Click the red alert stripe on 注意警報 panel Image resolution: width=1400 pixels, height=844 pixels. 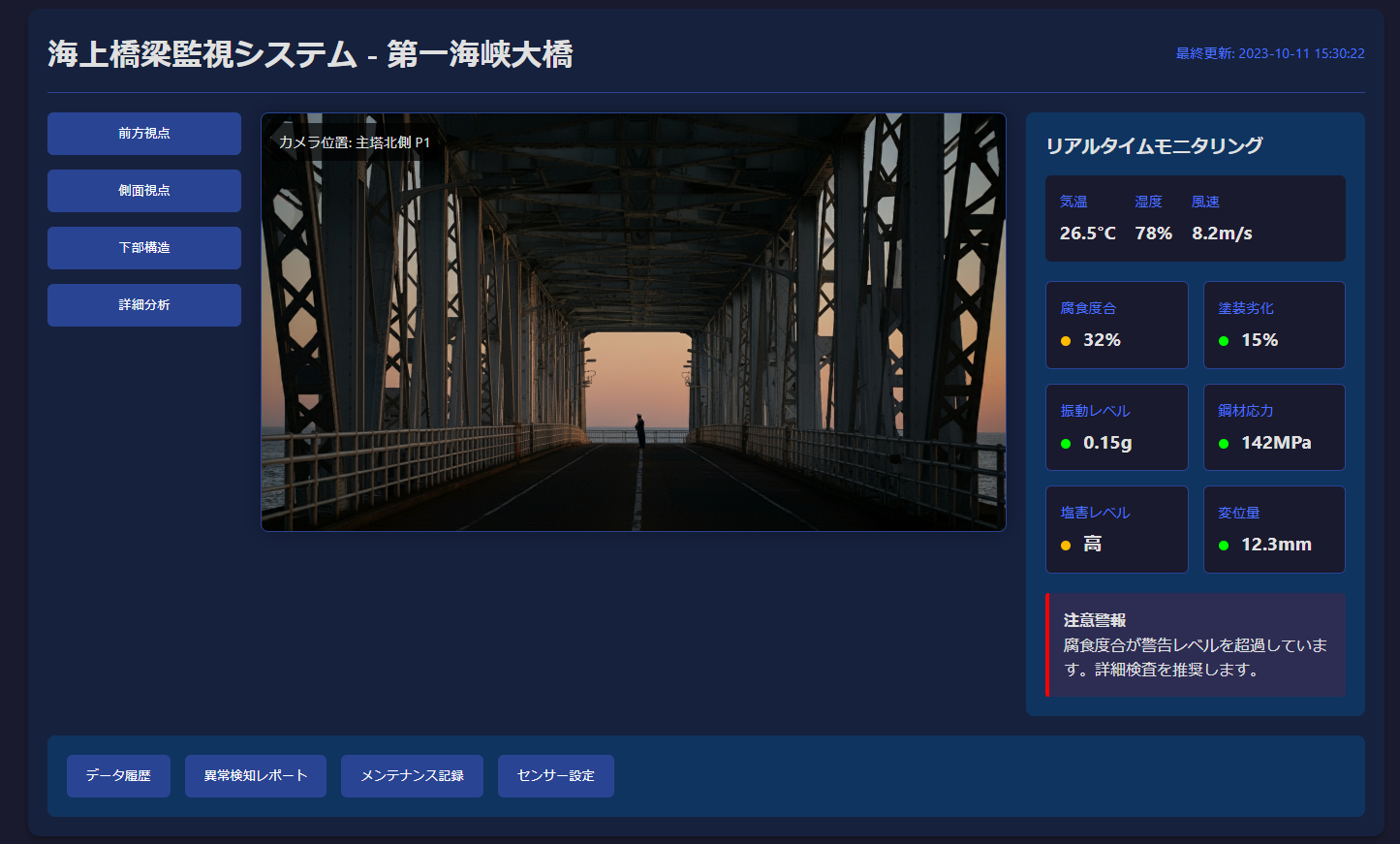tap(1047, 645)
